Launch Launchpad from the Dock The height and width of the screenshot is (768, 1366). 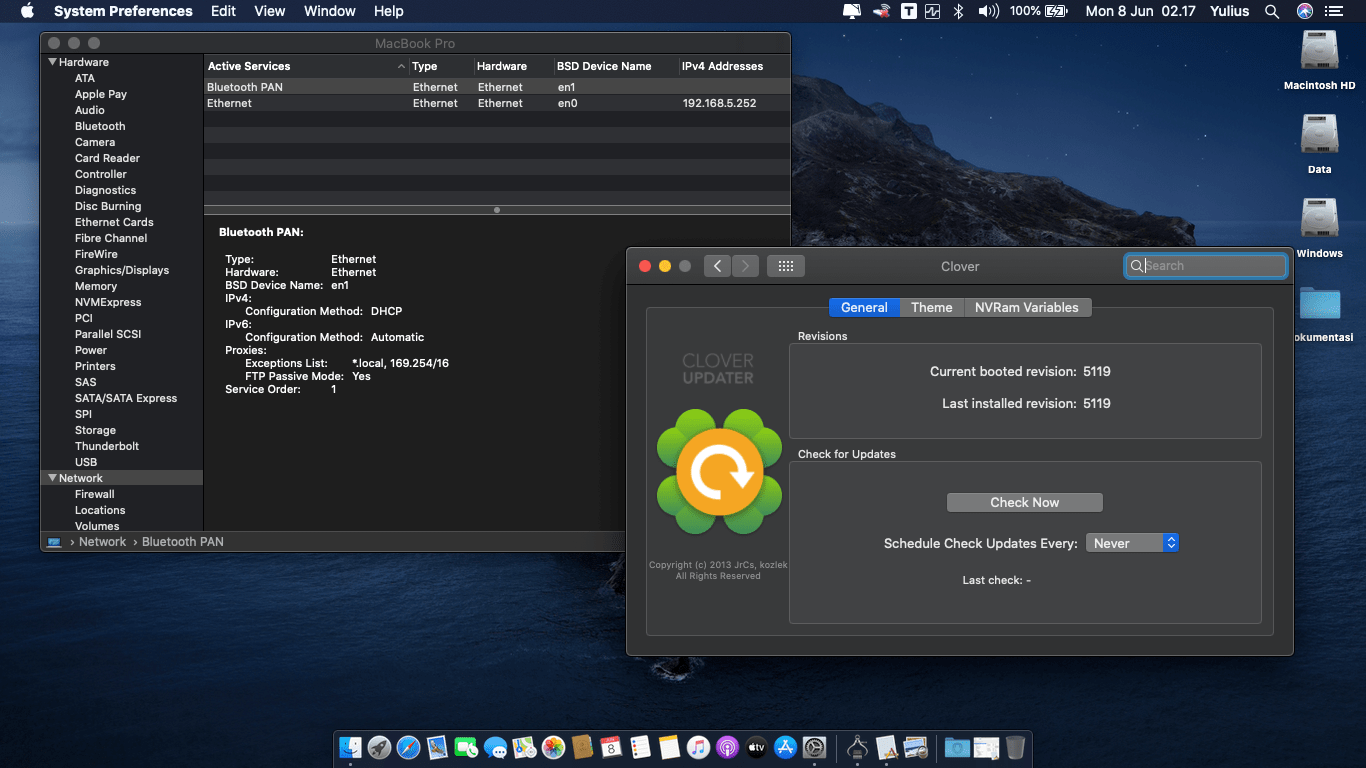(379, 747)
